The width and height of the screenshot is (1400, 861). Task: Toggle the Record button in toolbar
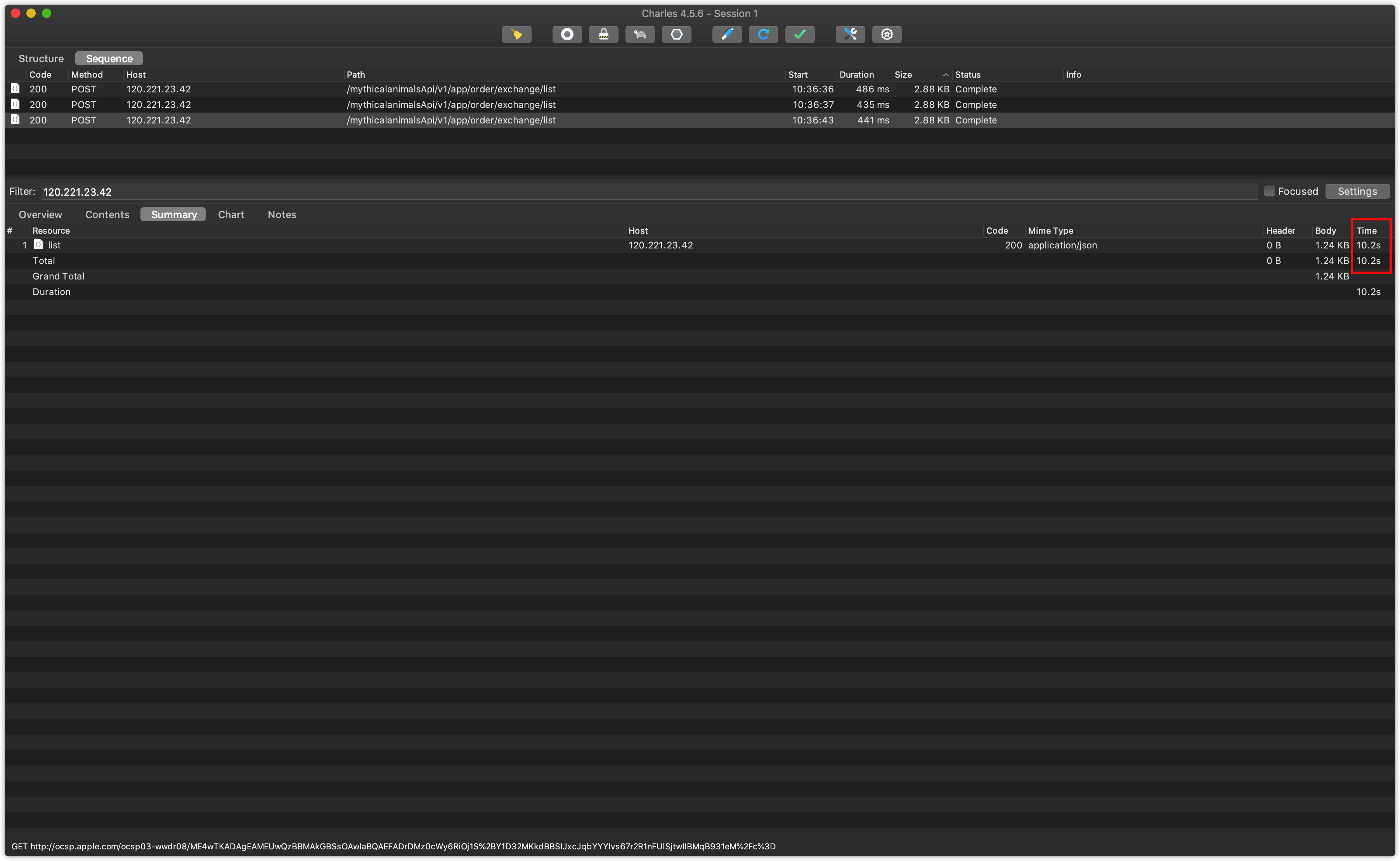tap(567, 34)
